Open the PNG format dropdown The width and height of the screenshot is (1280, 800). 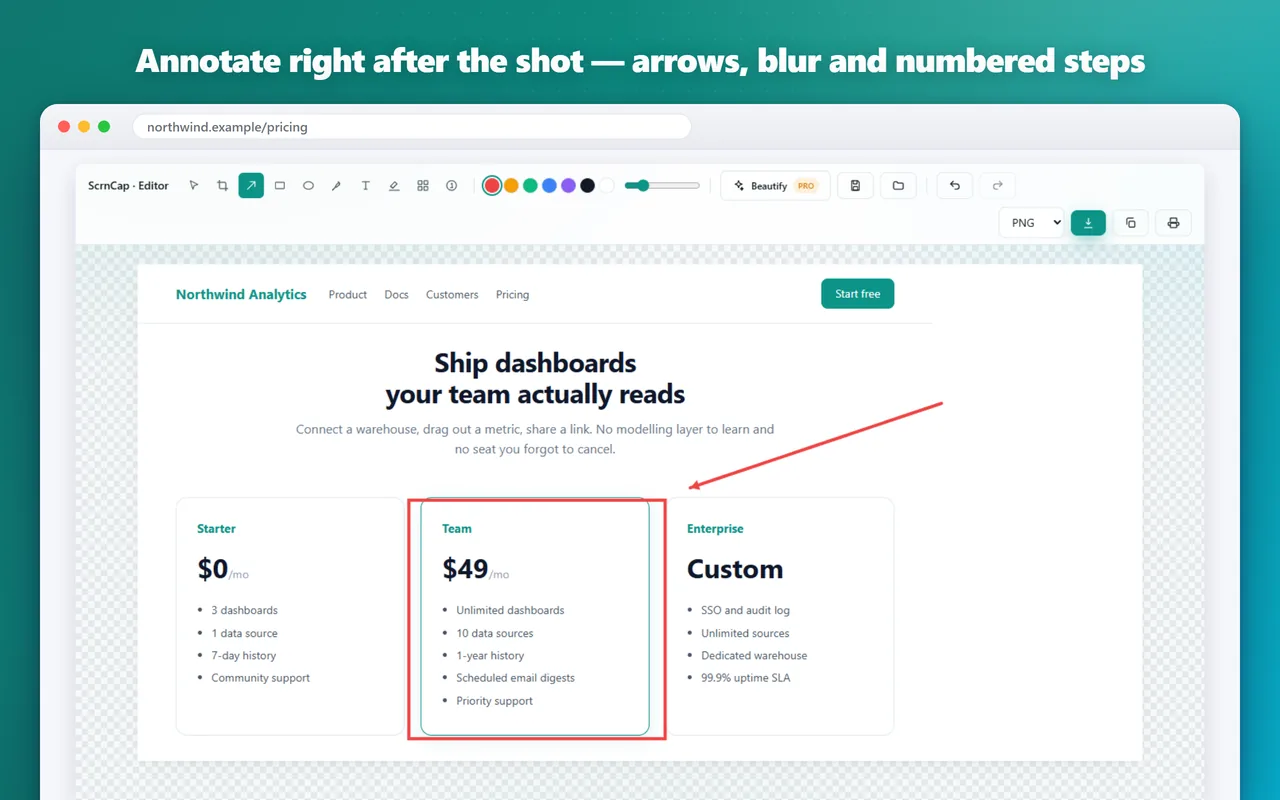click(1031, 222)
